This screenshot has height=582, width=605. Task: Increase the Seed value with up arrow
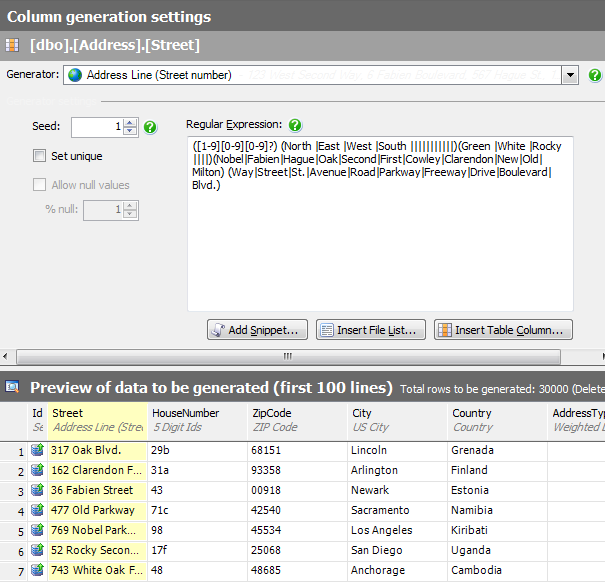(x=130, y=122)
